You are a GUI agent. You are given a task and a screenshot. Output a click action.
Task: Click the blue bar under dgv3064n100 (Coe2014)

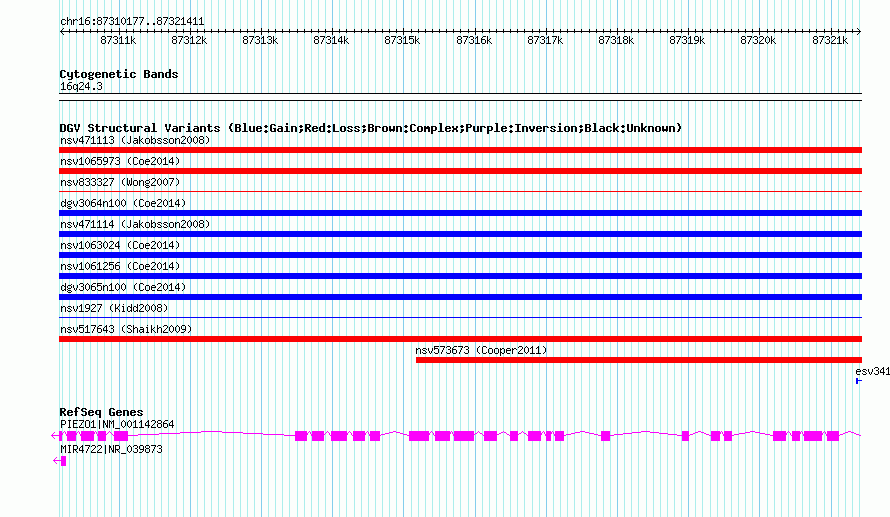coord(460,213)
